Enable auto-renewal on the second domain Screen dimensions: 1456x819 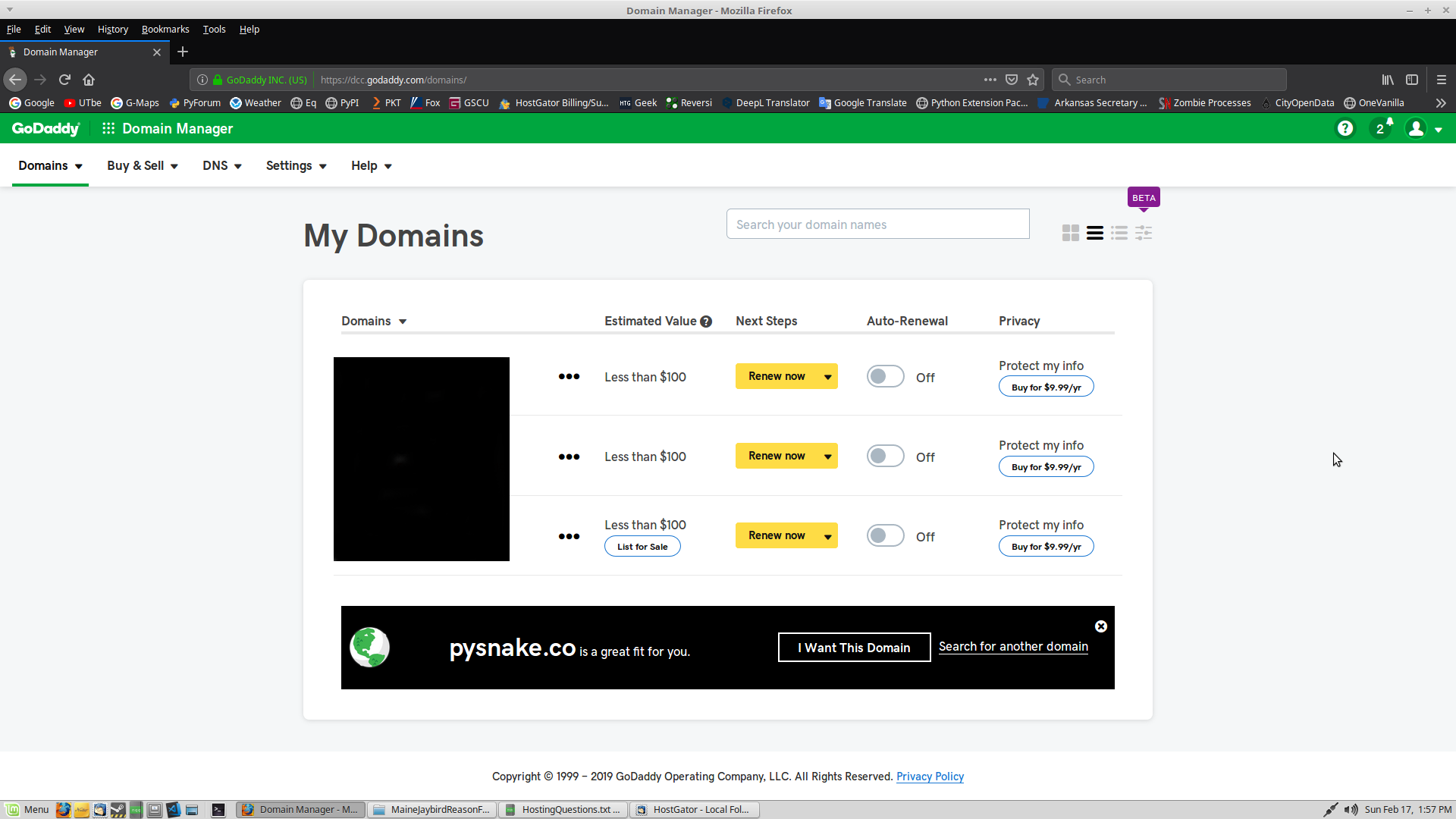[x=885, y=457]
